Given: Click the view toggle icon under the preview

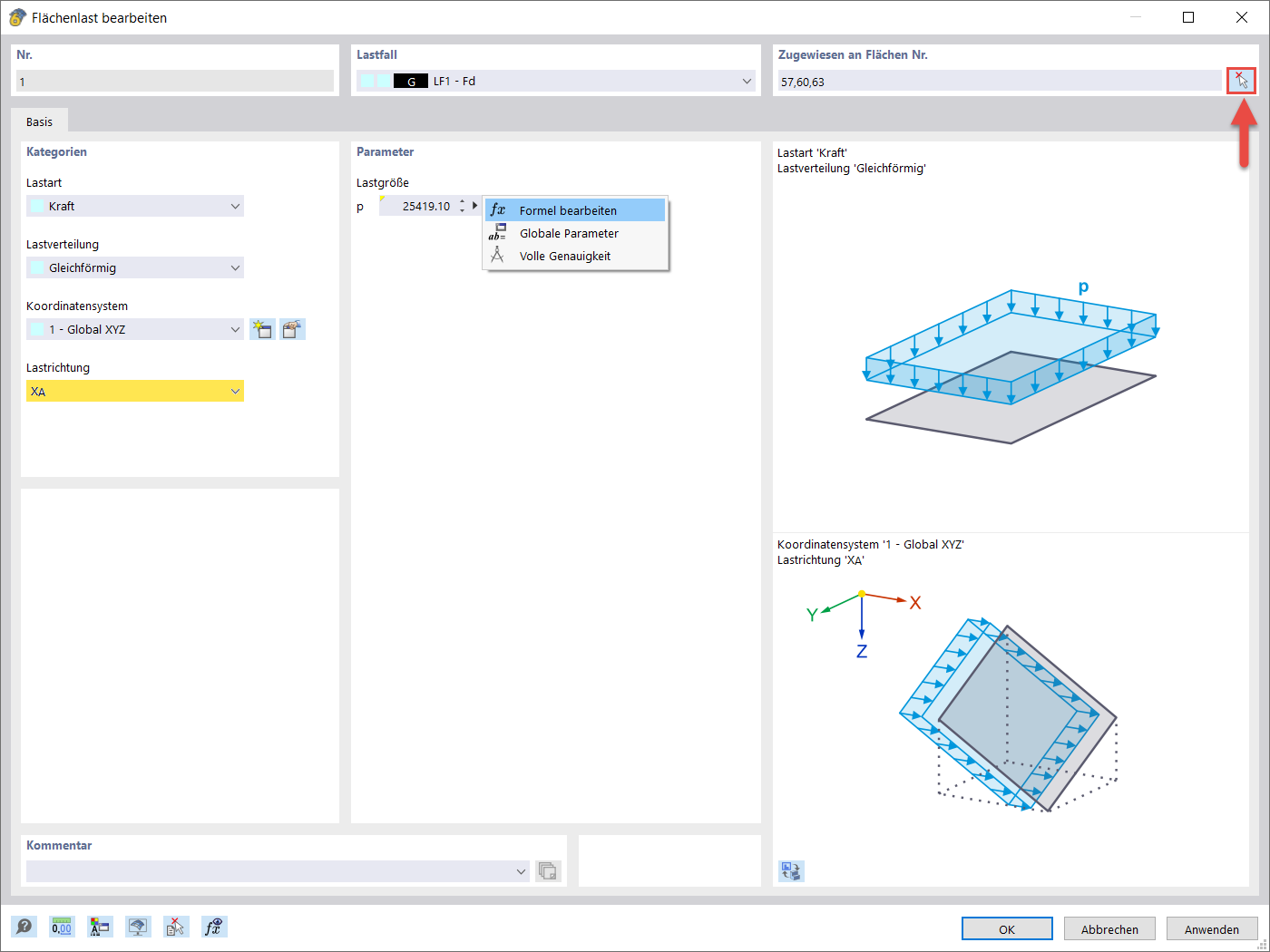Looking at the screenshot, I should [791, 871].
